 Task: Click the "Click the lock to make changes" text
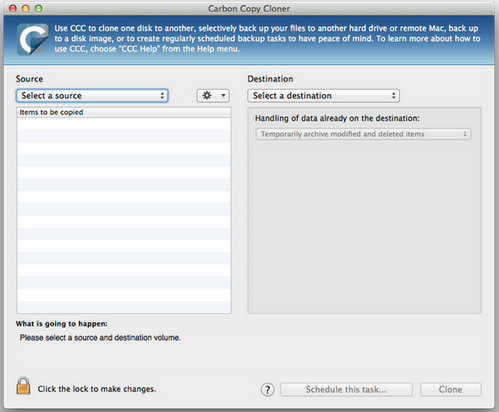click(x=97, y=389)
